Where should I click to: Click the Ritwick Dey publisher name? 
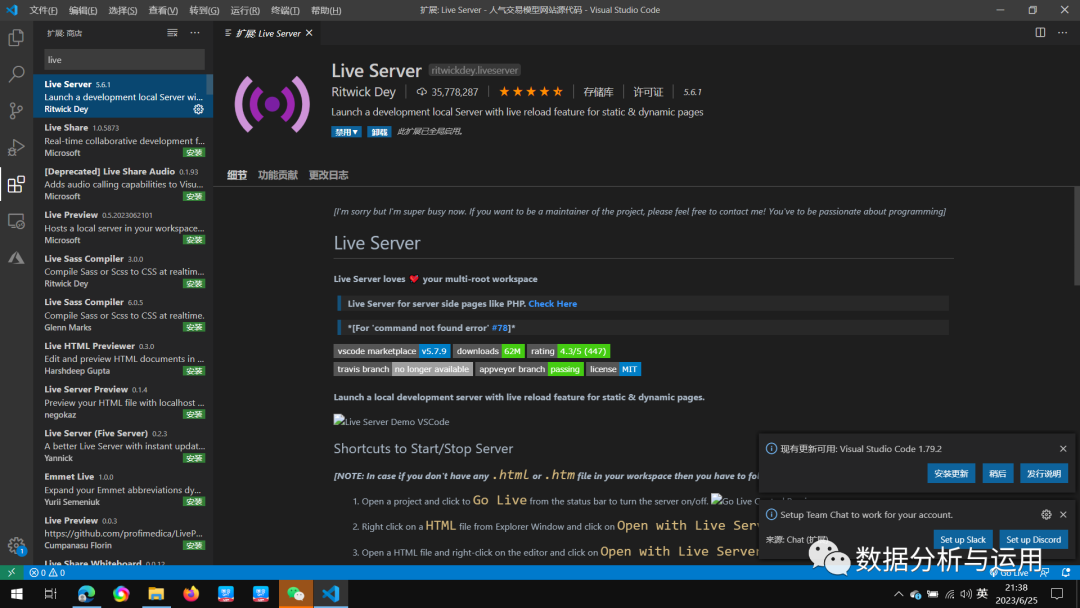point(364,92)
